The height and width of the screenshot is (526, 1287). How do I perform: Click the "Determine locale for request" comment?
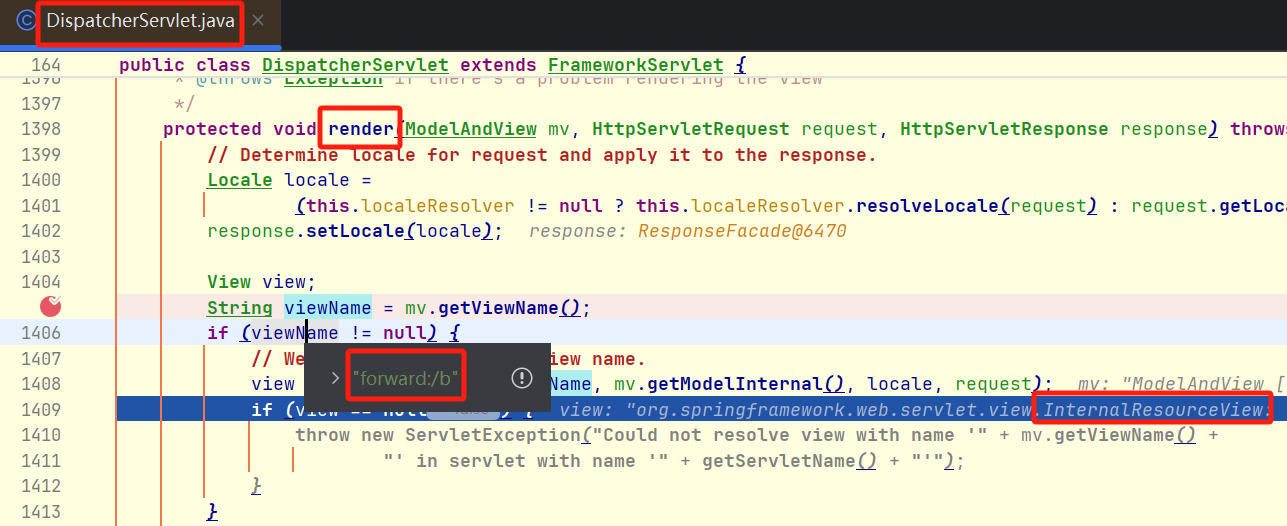pyautogui.click(x=541, y=155)
